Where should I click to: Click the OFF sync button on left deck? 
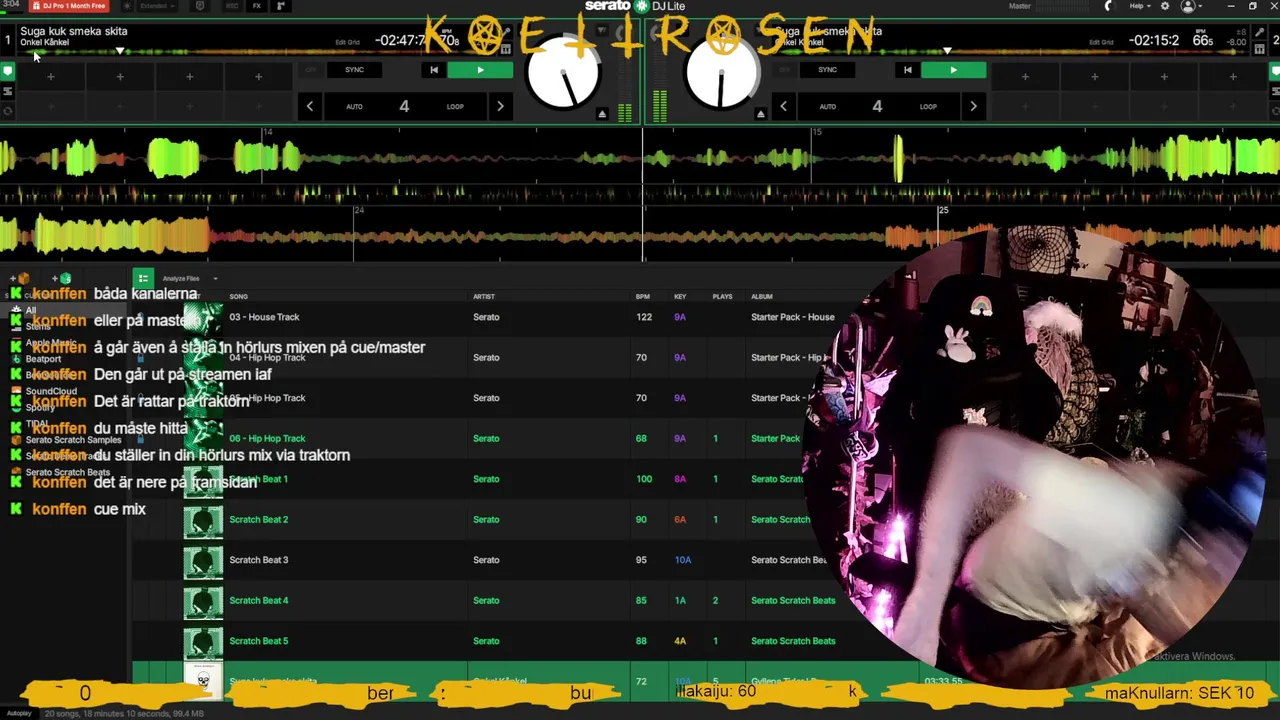(x=309, y=70)
